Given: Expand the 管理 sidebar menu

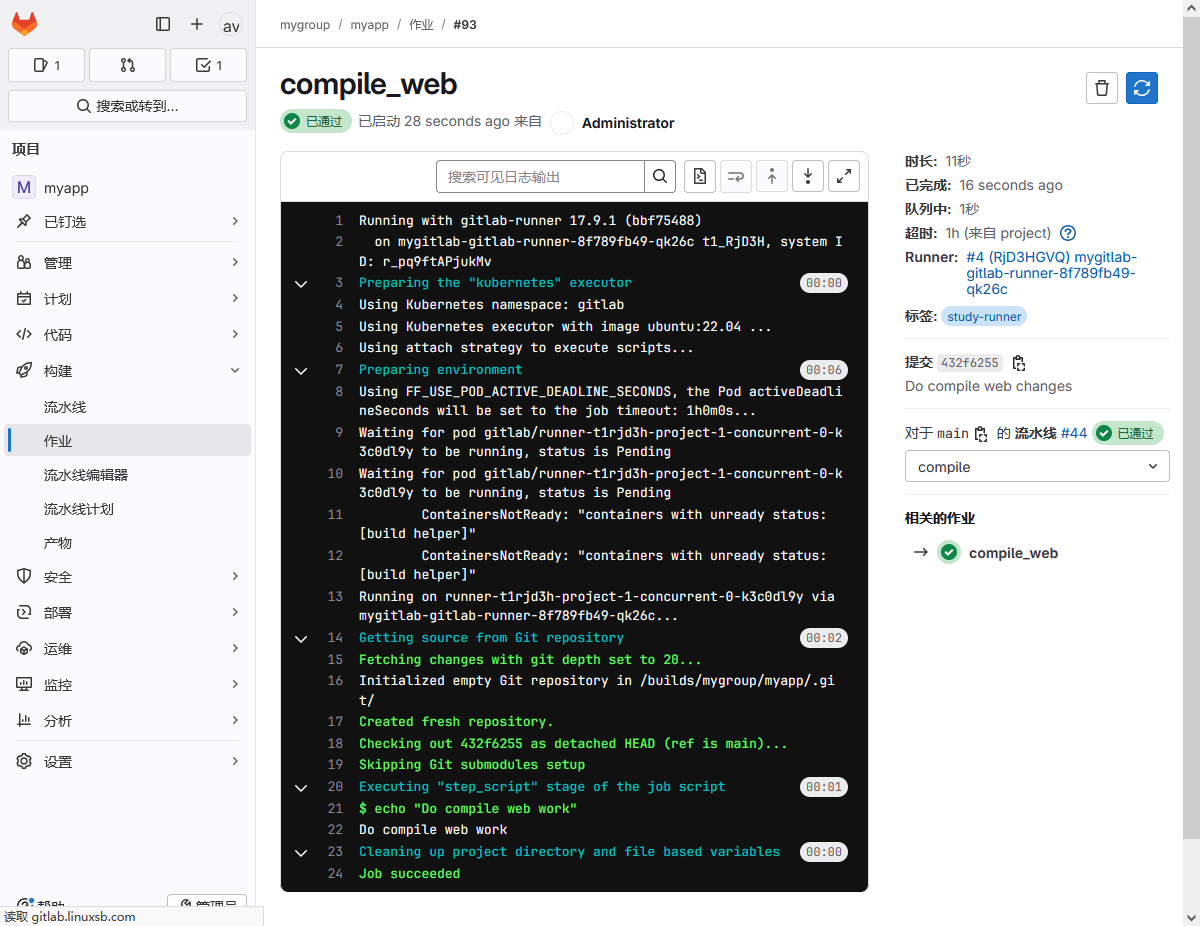Looking at the screenshot, I should tap(127, 263).
